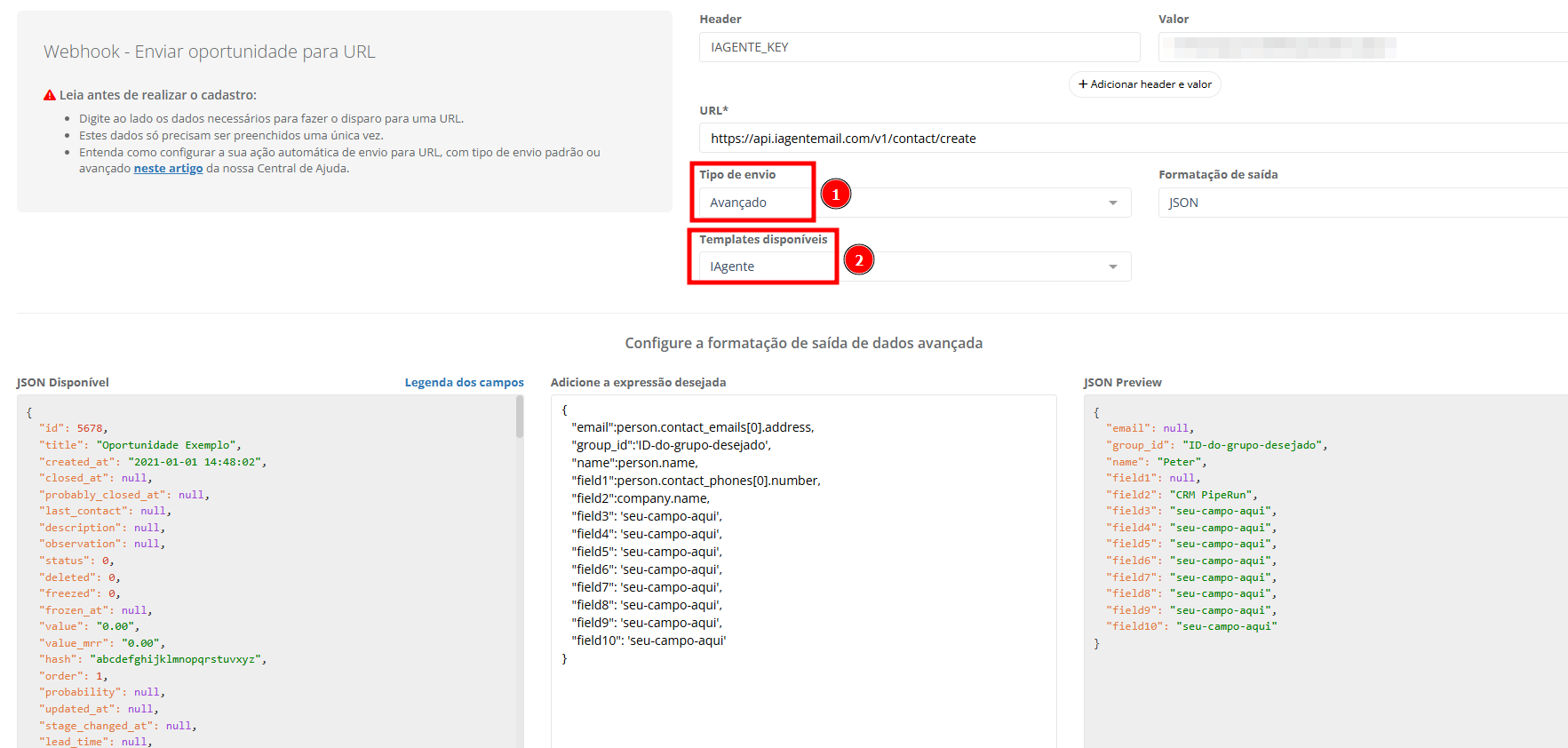The height and width of the screenshot is (748, 1568).
Task: Click the red warning triangle icon
Action: pos(50,95)
